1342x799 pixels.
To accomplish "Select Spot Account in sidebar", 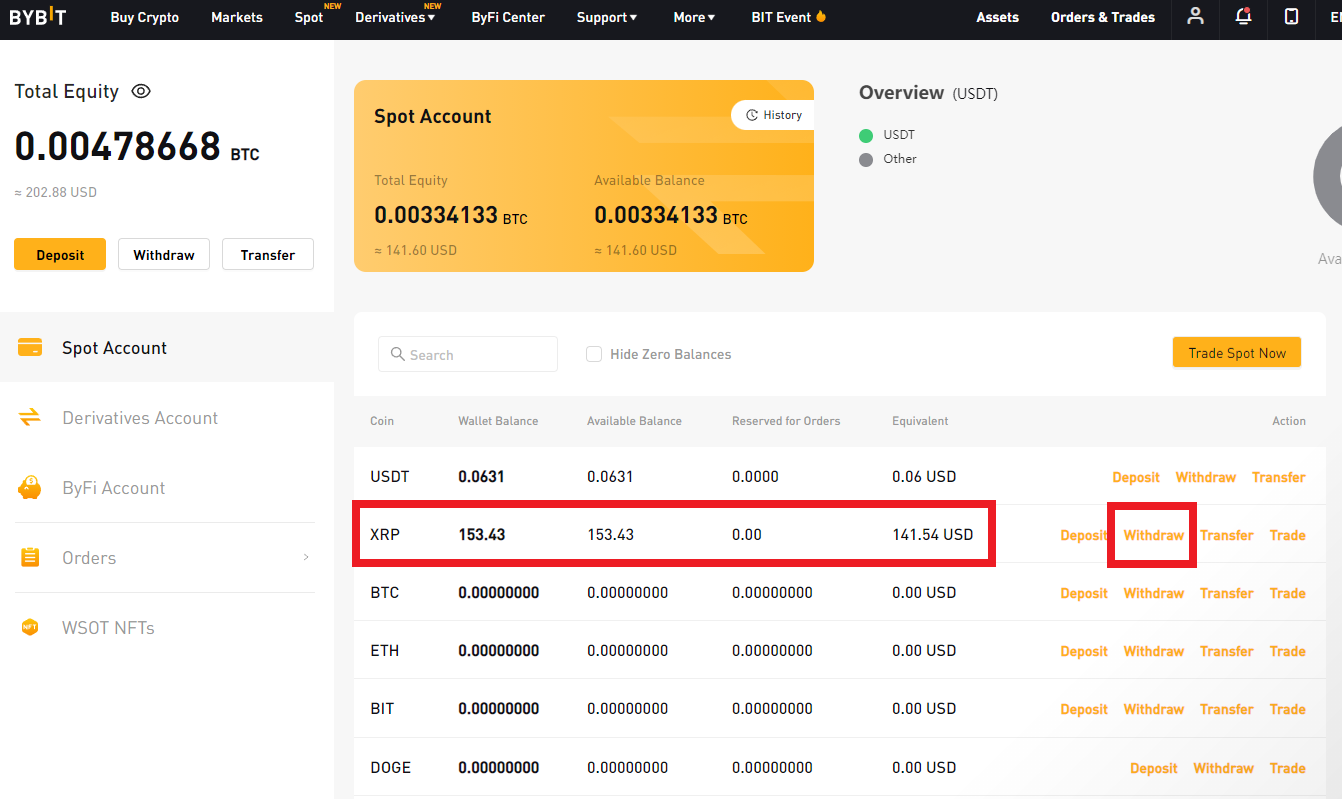I will point(167,347).
